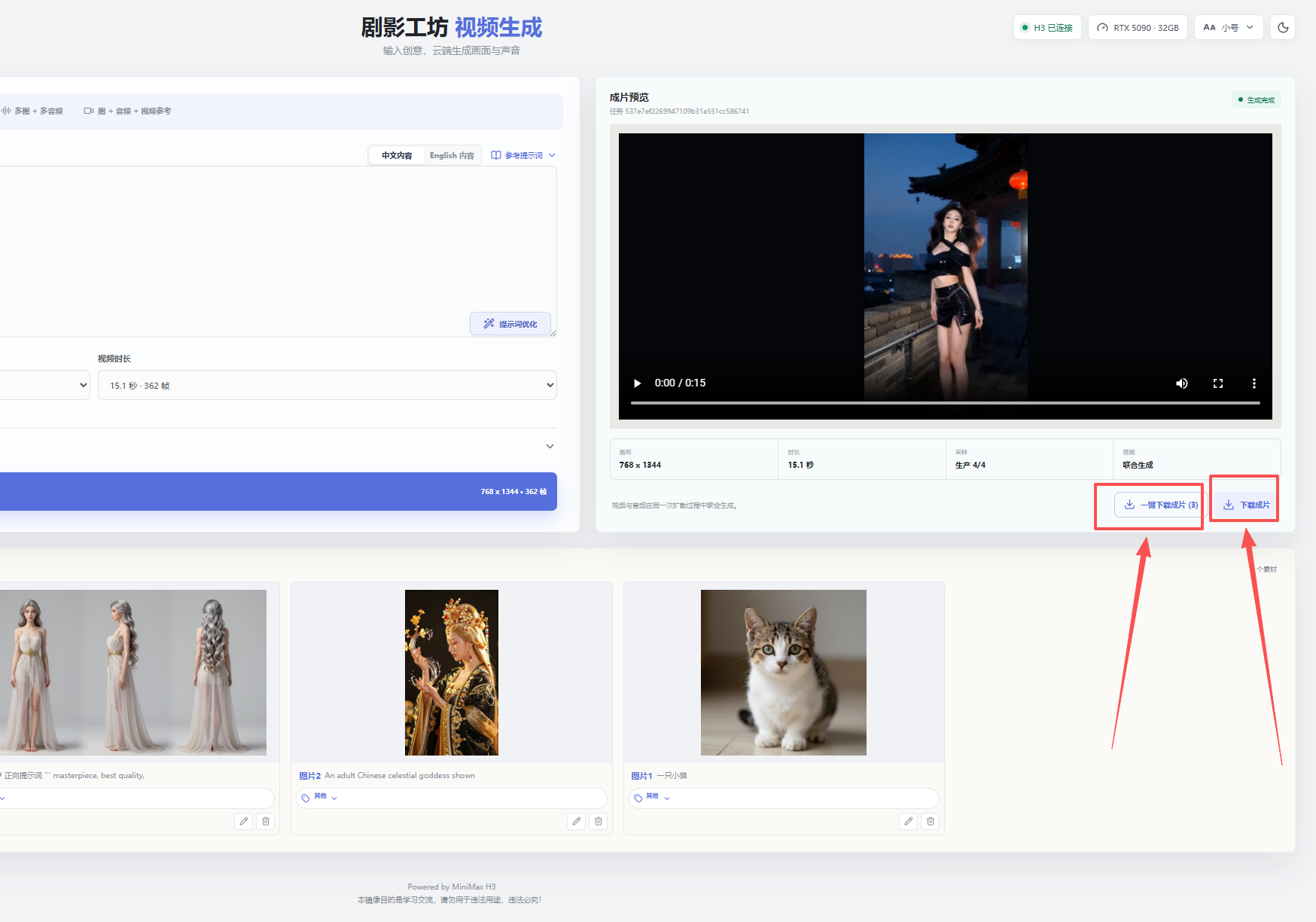Open the tag dropdown on the masterpiece card
Screen dimensions: 1316x922
click(137, 798)
